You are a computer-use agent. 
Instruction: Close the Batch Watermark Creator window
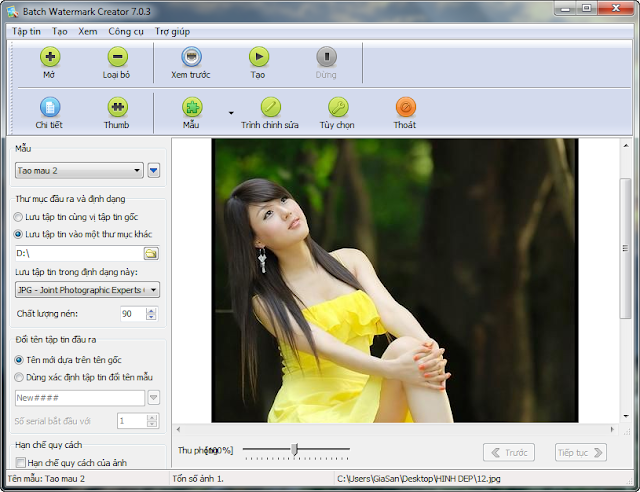pos(616,9)
